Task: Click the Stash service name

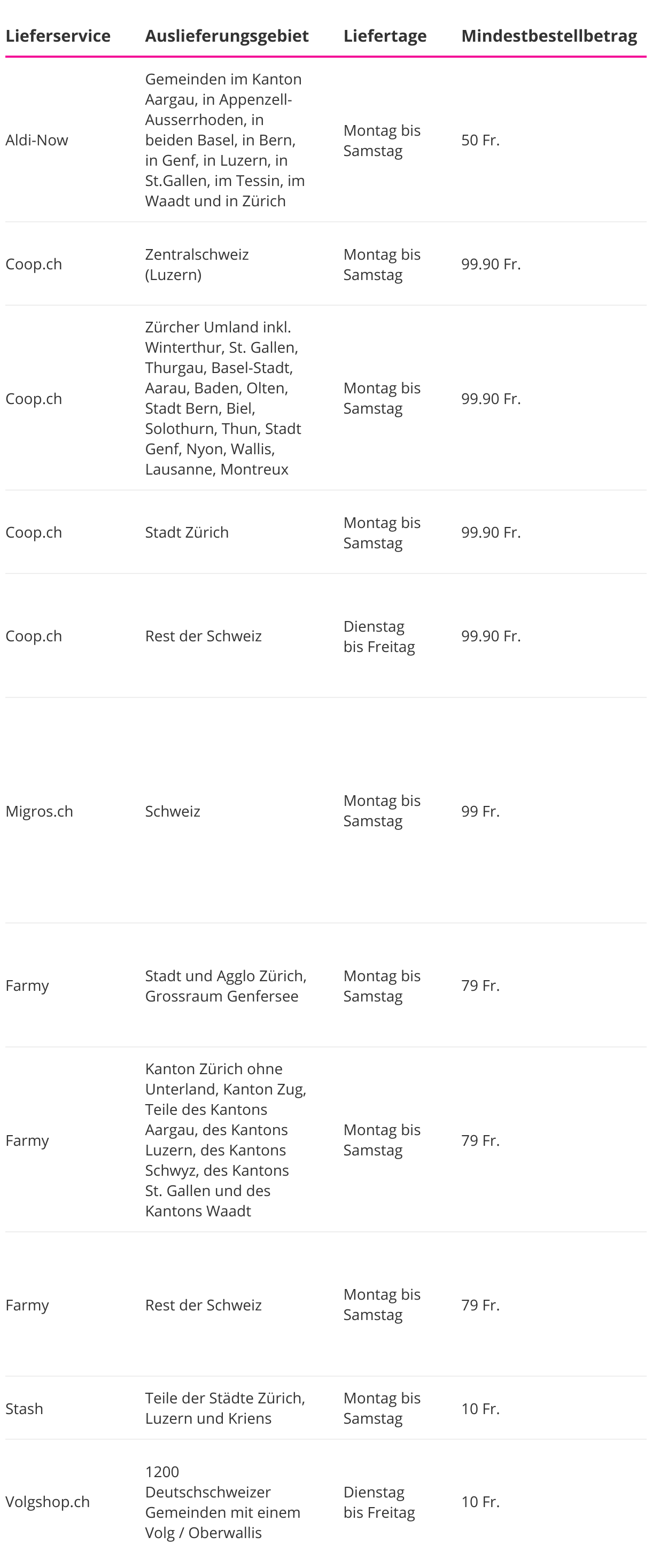Action: [25, 1409]
